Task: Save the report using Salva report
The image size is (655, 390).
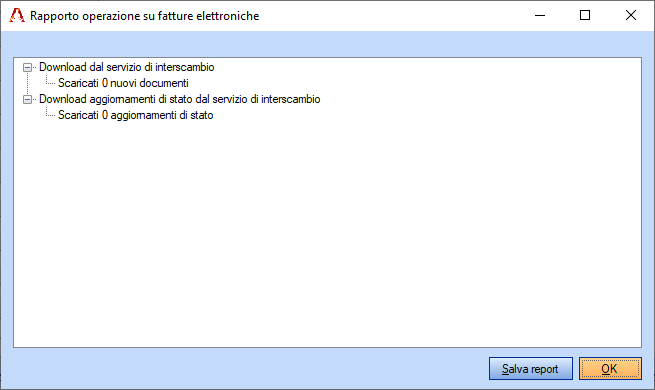Action: coord(531,369)
